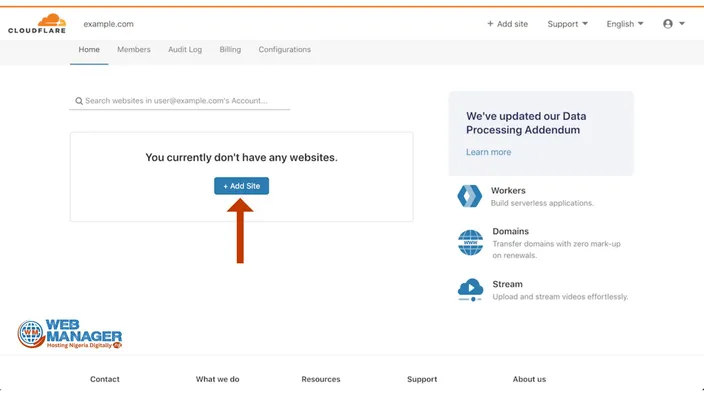The width and height of the screenshot is (704, 396).
Task: Click the blue + Add Site button
Action: tap(242, 186)
